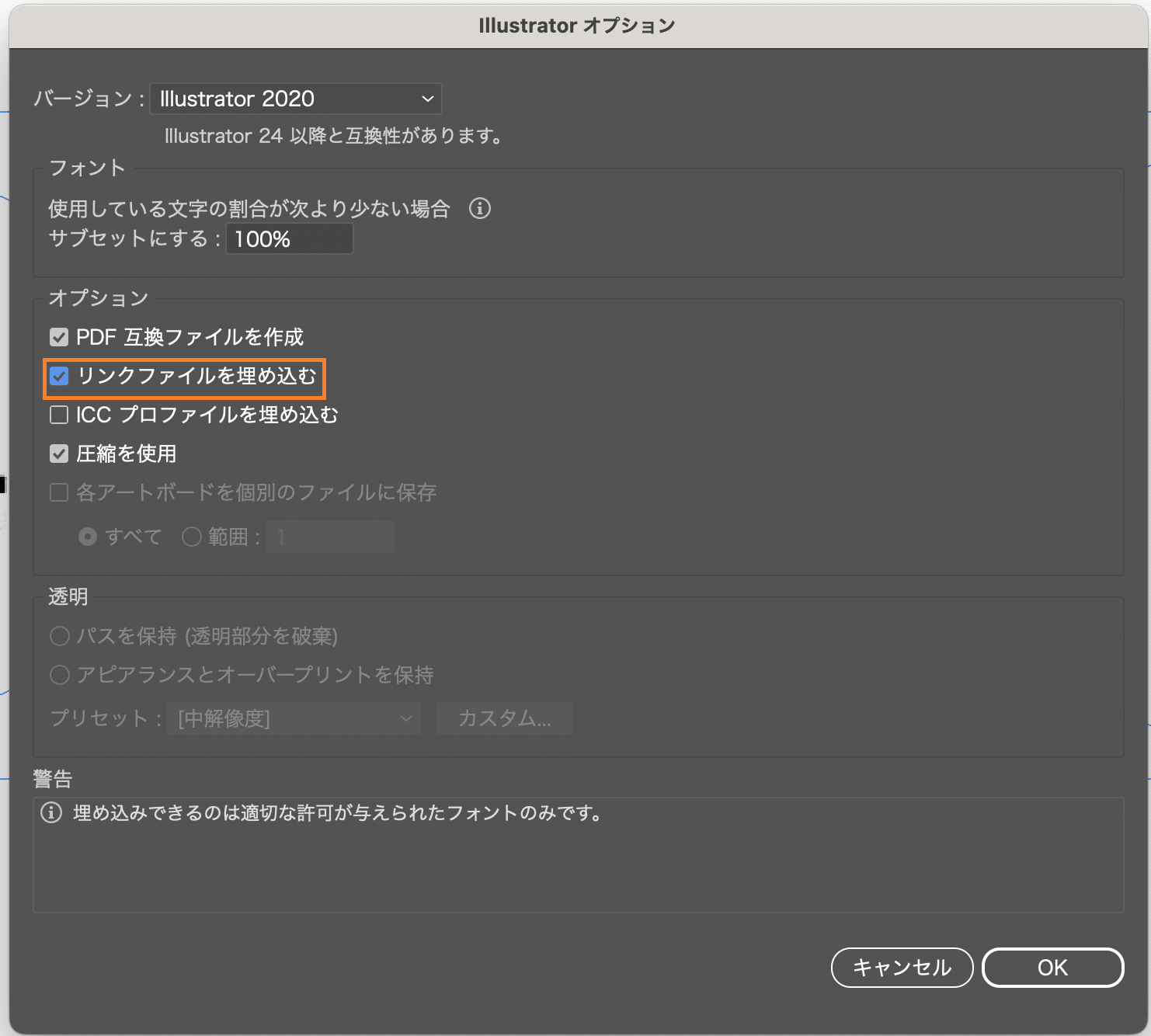Click the info icon beside the font subset text

point(480,208)
